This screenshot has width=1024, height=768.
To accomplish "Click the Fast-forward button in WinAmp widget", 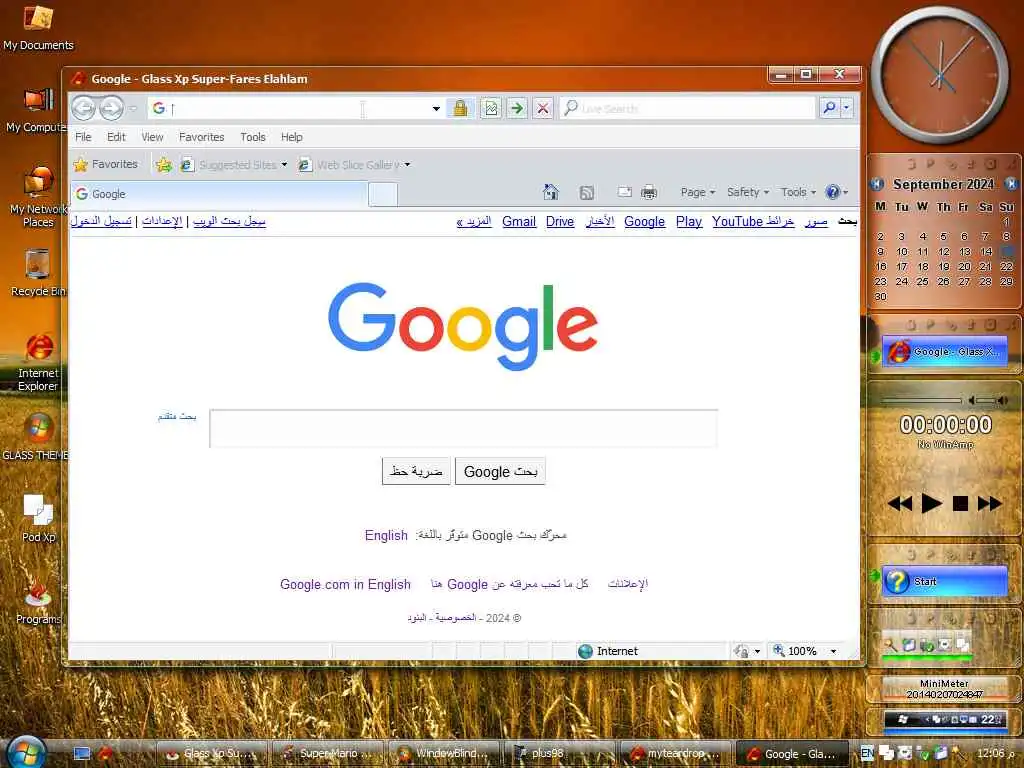I will coord(989,504).
